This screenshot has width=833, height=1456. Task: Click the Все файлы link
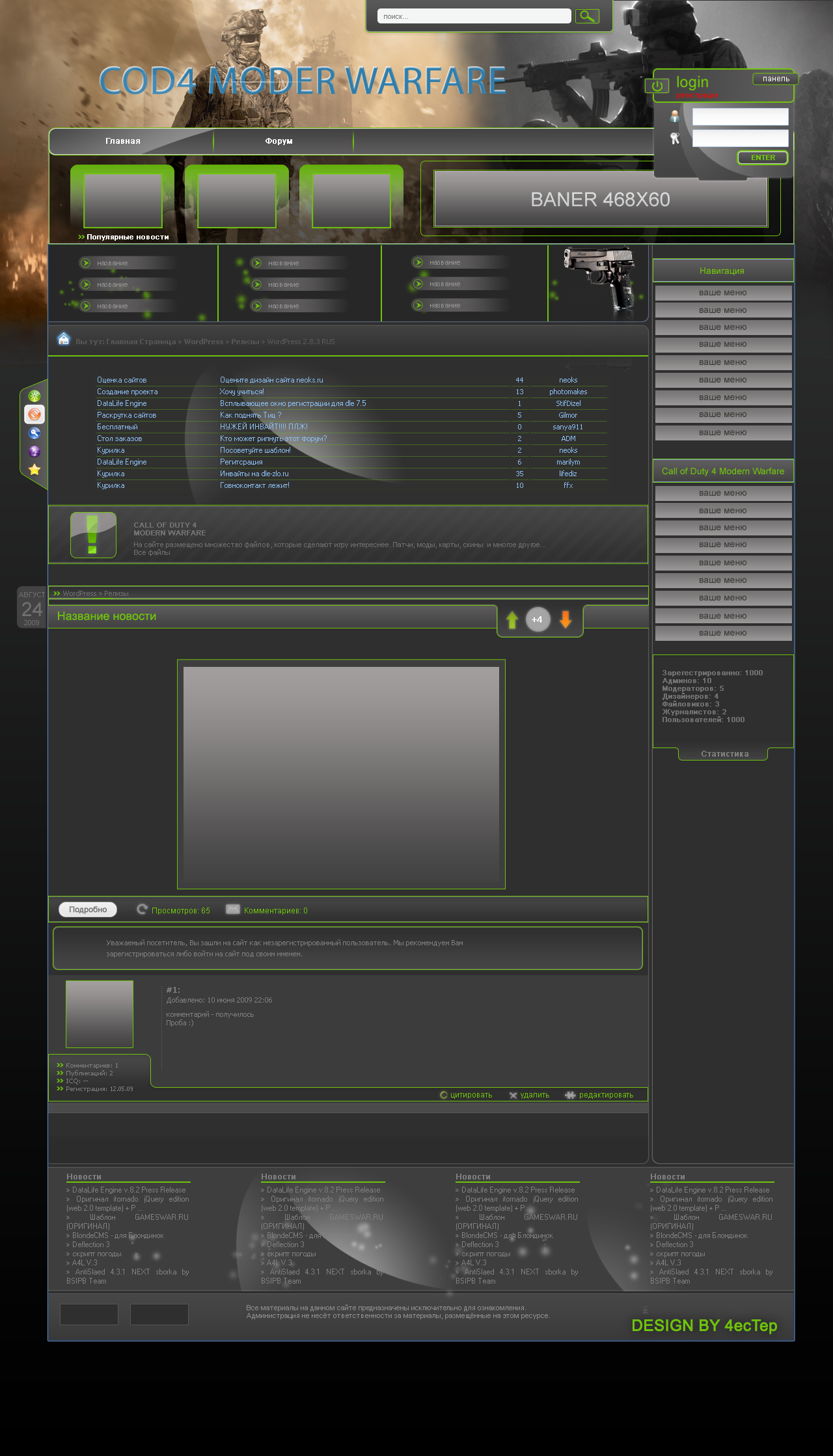tap(152, 552)
